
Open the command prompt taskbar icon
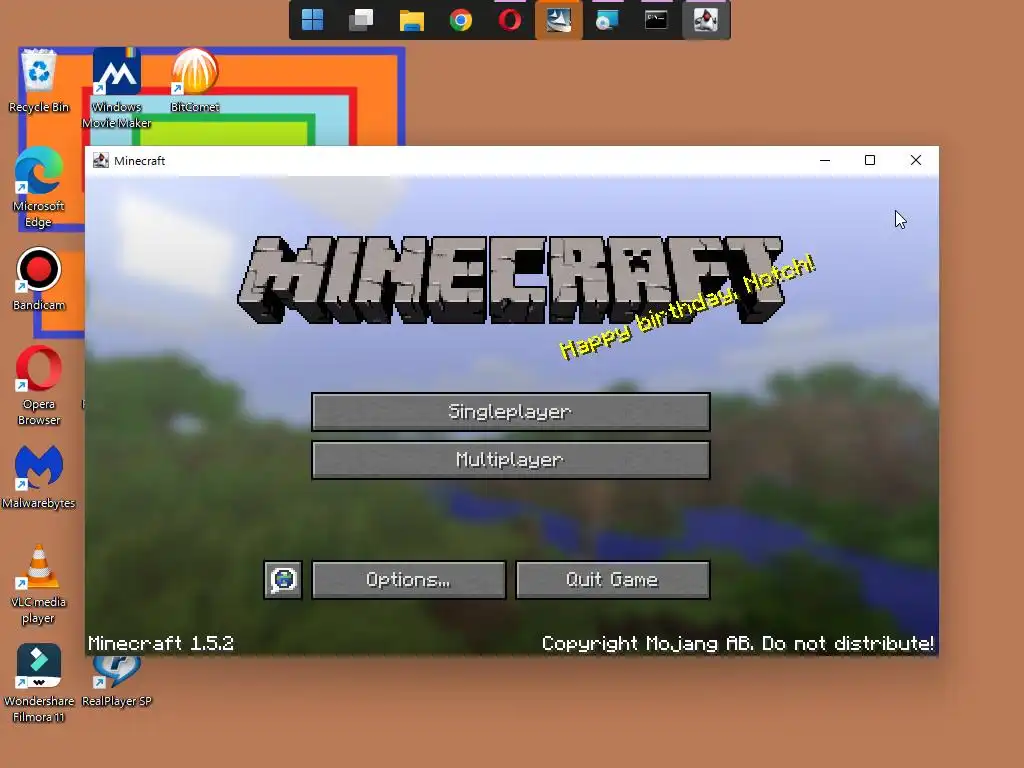(656, 20)
